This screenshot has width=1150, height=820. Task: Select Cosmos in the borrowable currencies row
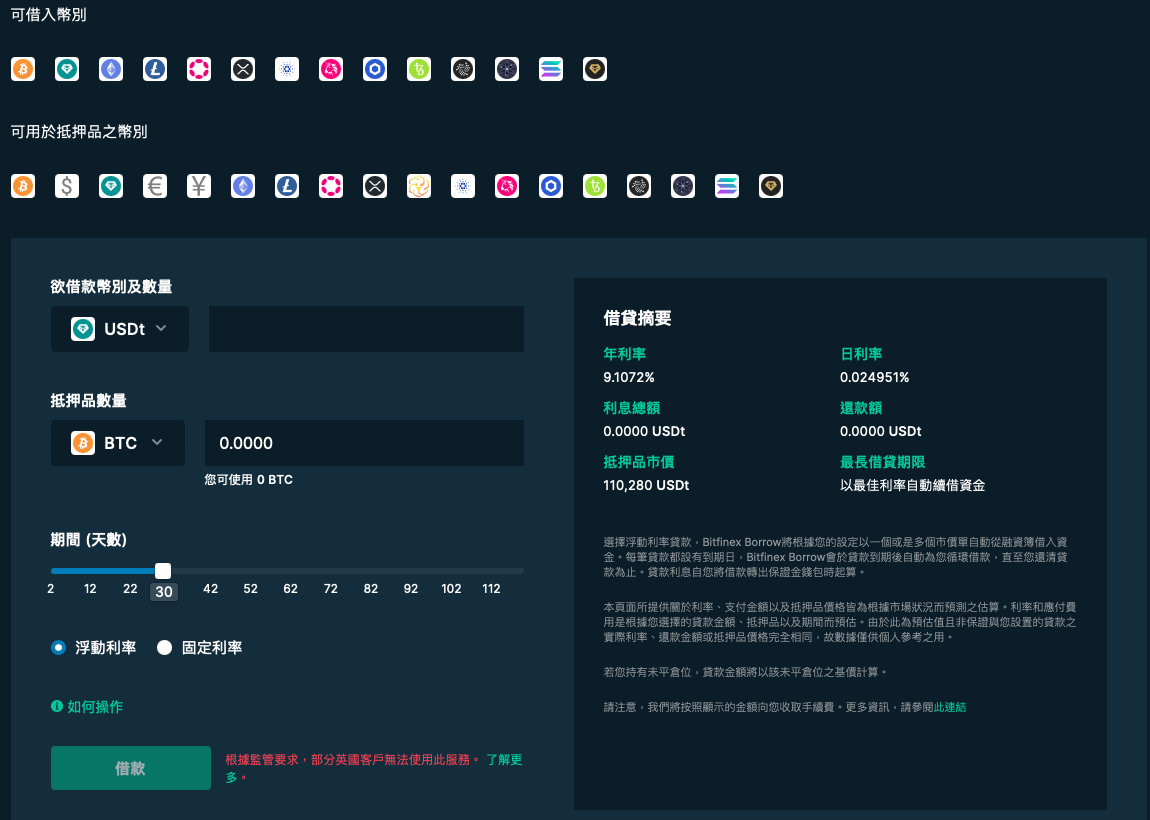(507, 69)
